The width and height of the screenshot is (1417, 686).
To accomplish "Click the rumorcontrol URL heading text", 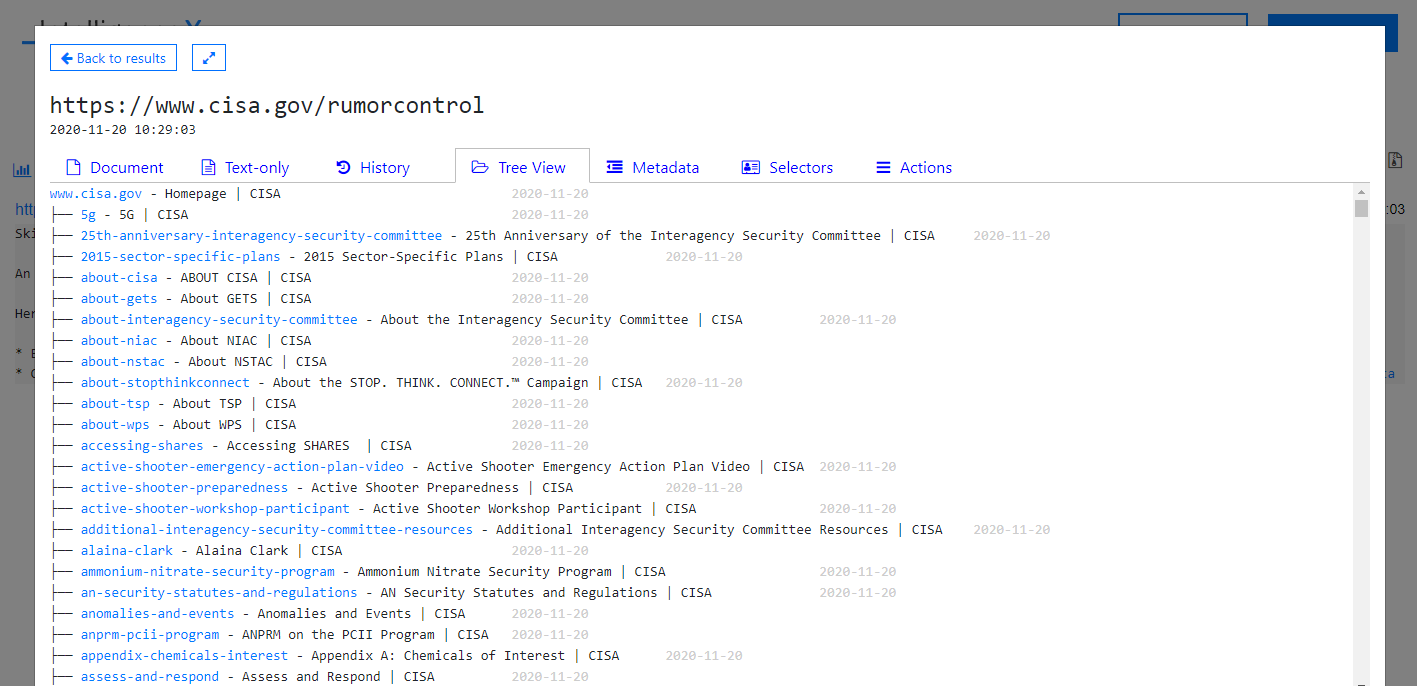I will (x=267, y=105).
